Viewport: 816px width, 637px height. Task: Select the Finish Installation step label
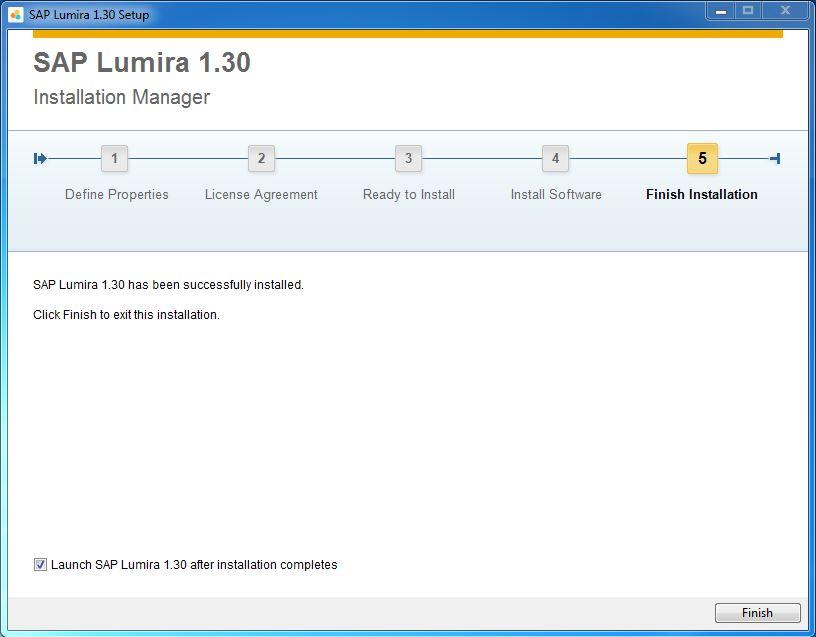pos(702,195)
